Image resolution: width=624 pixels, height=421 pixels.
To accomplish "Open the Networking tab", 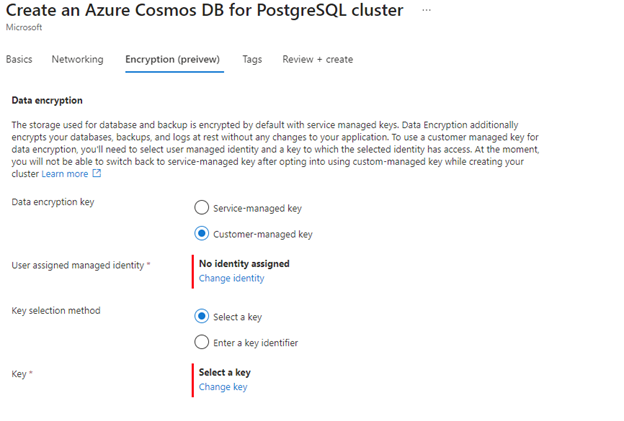I will click(x=77, y=59).
